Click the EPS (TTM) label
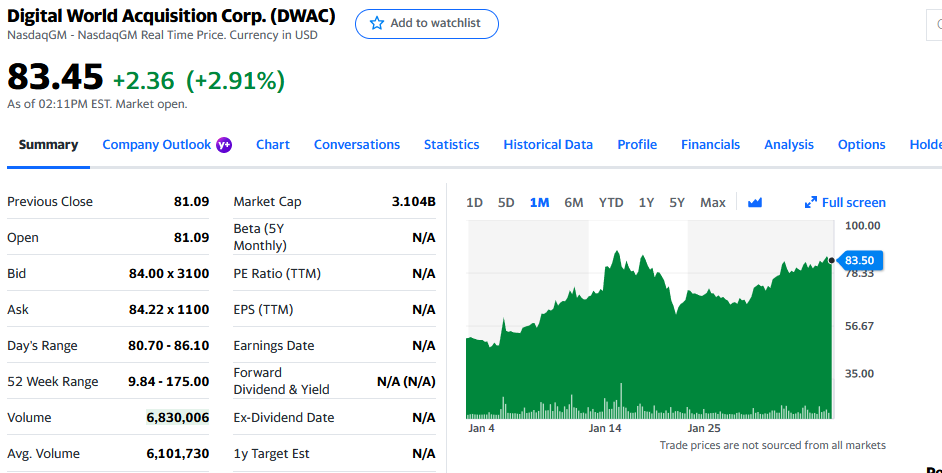Image resolution: width=942 pixels, height=473 pixels. (263, 310)
